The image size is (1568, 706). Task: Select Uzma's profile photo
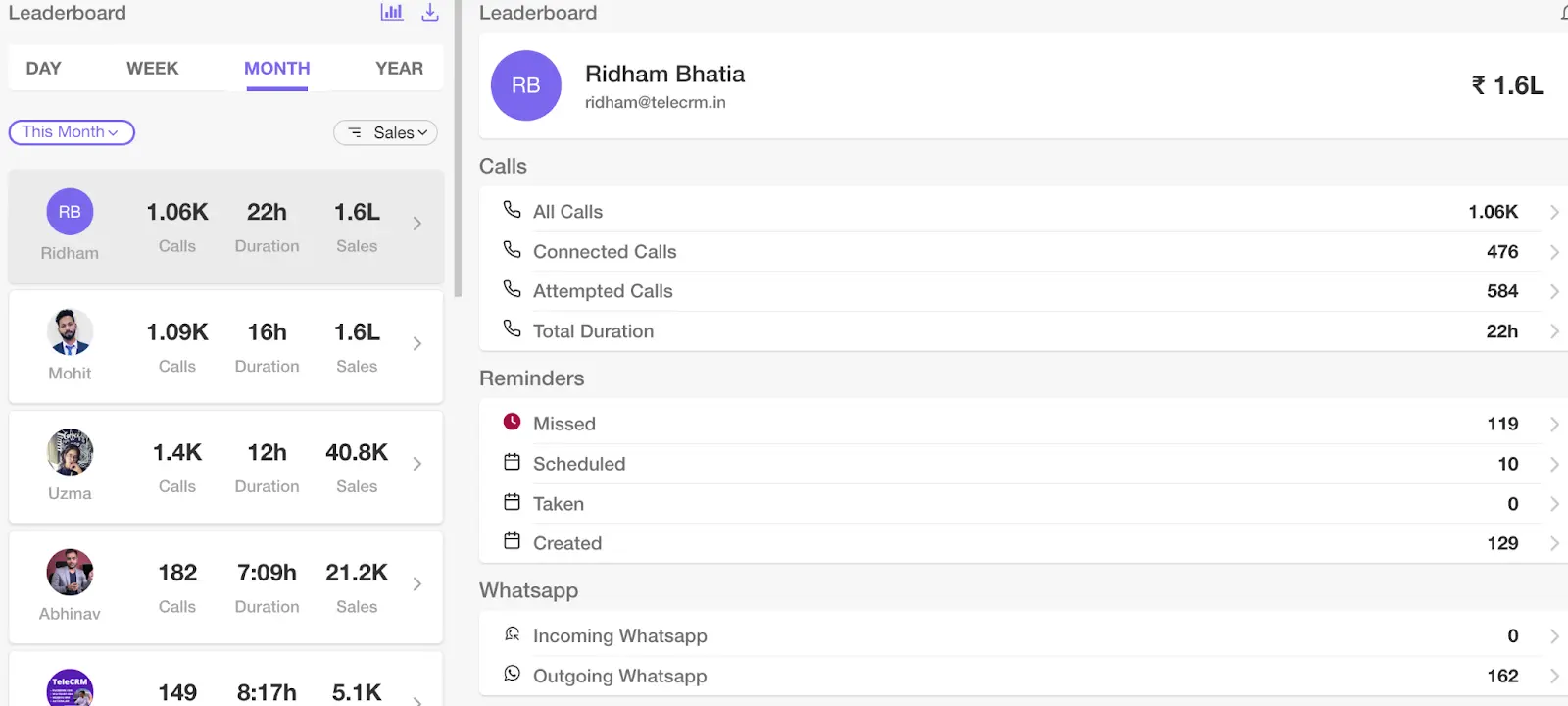click(x=70, y=452)
